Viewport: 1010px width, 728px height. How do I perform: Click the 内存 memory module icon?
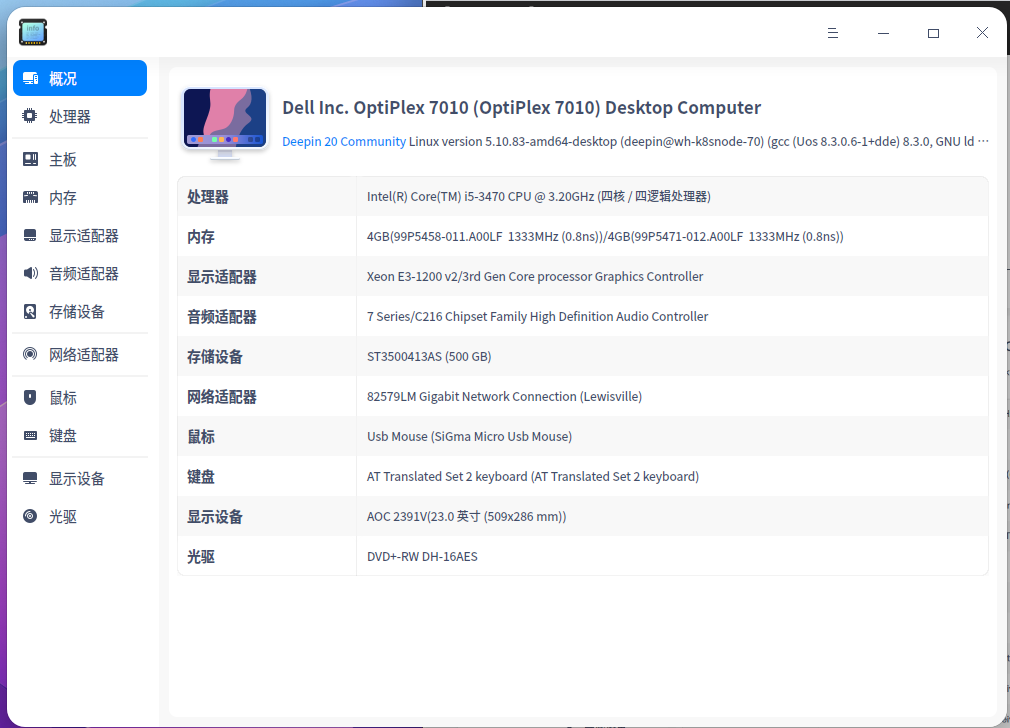(x=30, y=197)
